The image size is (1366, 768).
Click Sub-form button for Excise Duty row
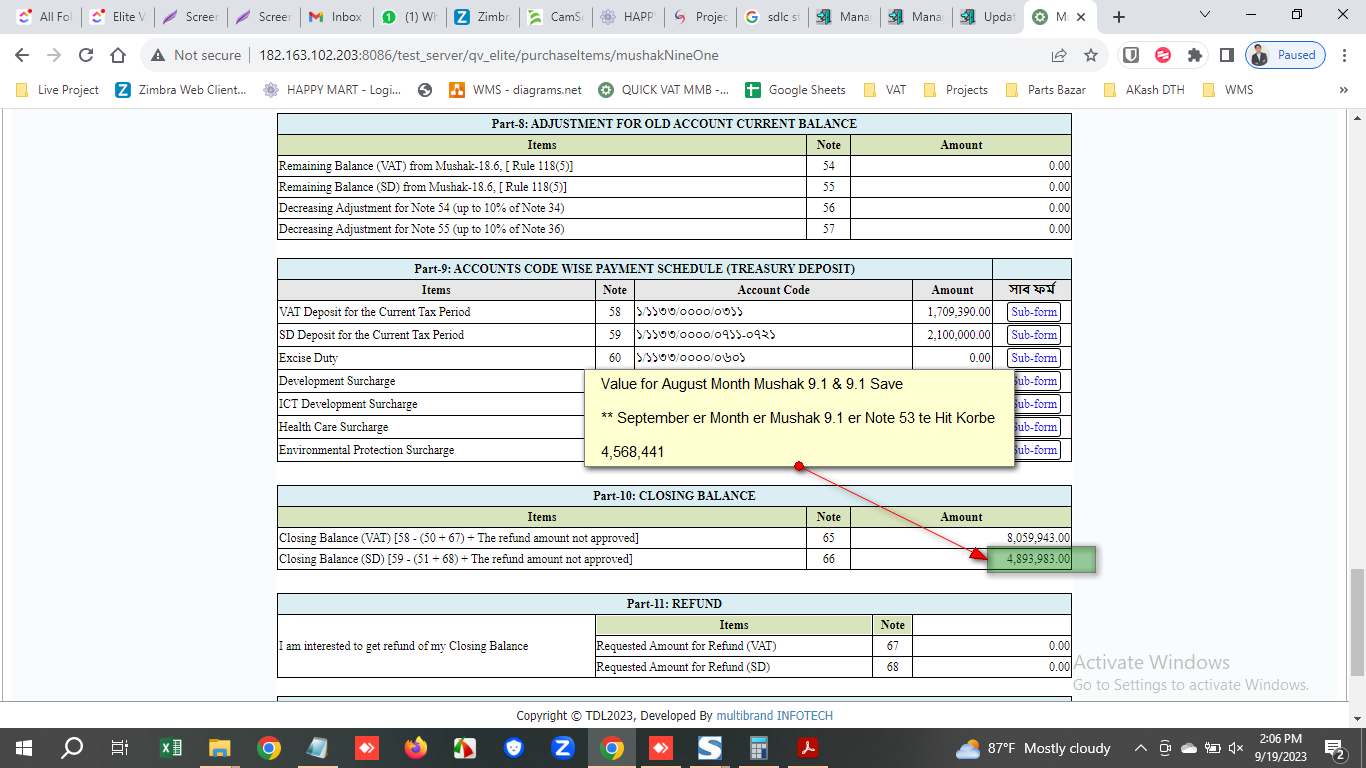(x=1033, y=358)
